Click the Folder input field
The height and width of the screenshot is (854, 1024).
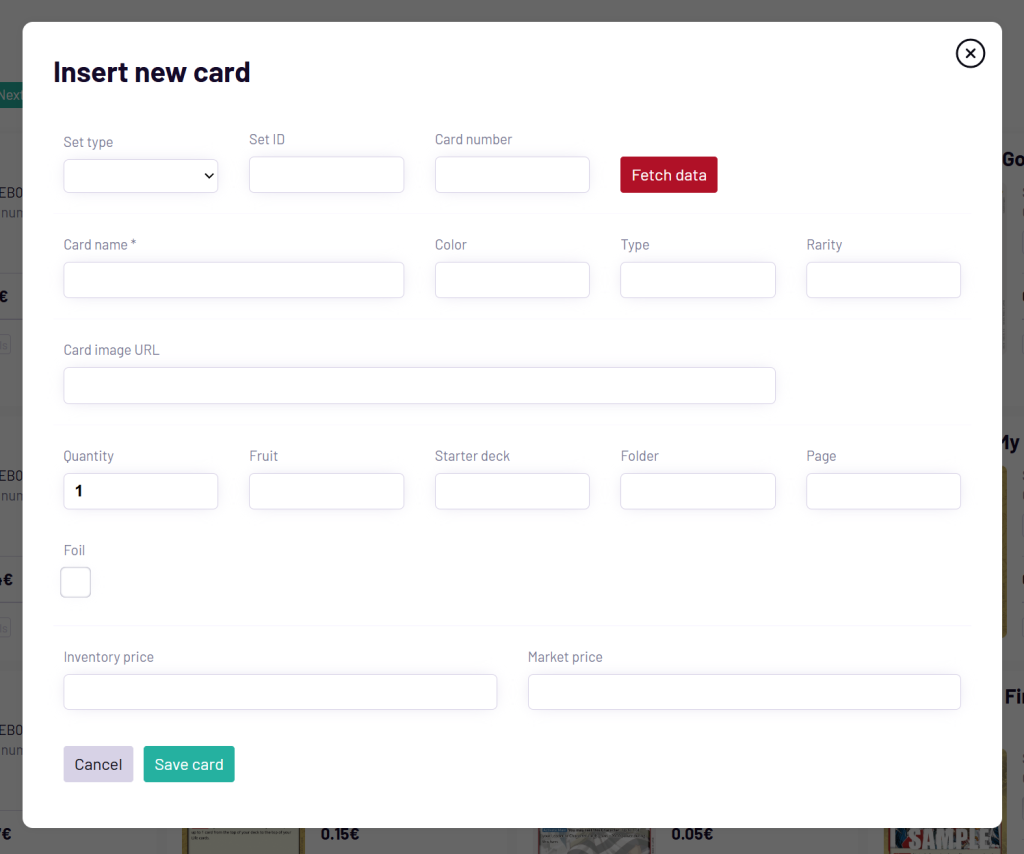coord(697,491)
